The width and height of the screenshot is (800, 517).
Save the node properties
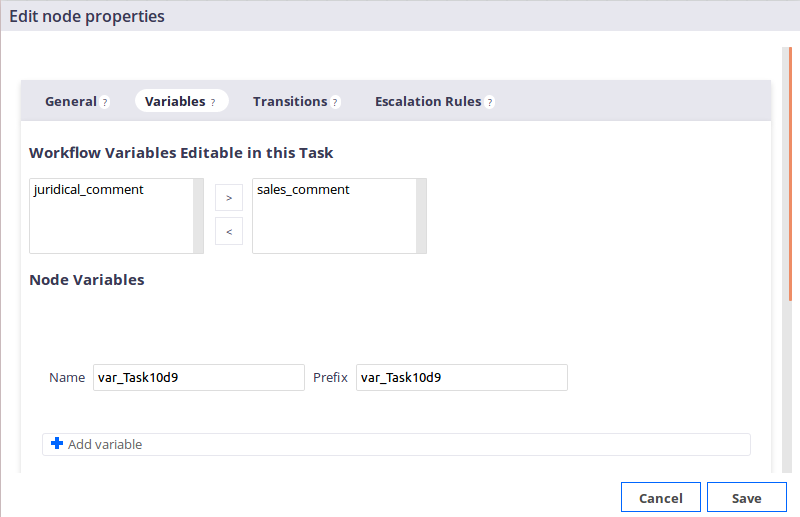(x=746, y=497)
